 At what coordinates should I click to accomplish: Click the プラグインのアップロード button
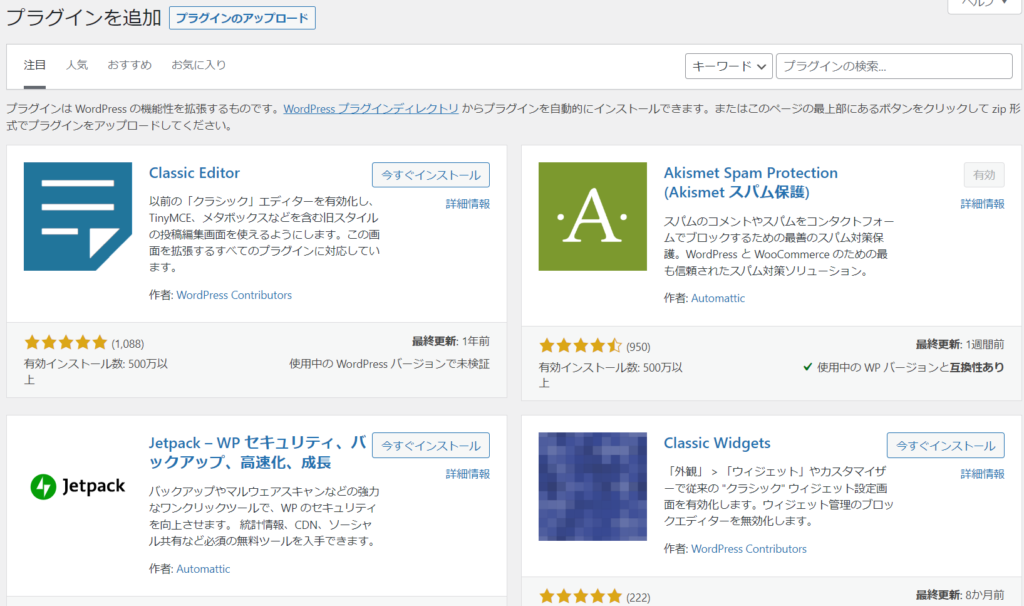click(242, 18)
